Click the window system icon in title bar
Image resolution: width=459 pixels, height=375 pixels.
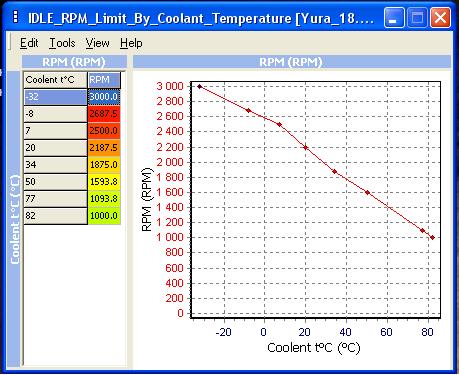pyautogui.click(x=15, y=17)
